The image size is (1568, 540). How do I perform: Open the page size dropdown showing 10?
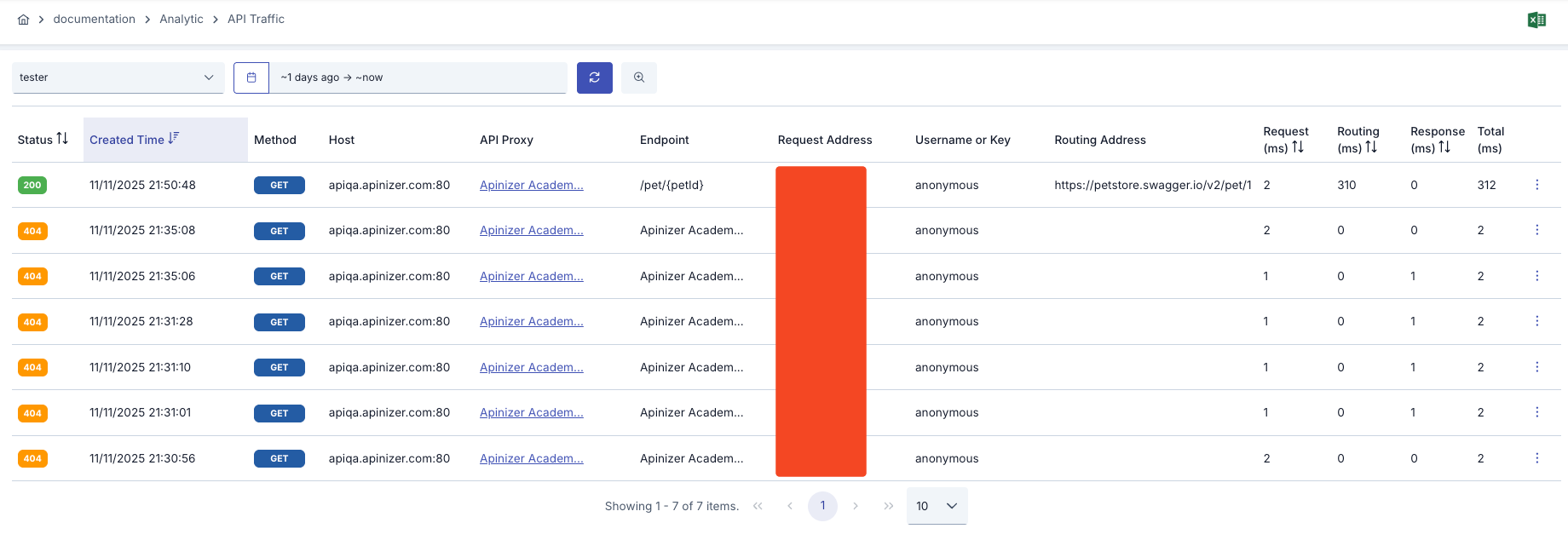click(937, 506)
